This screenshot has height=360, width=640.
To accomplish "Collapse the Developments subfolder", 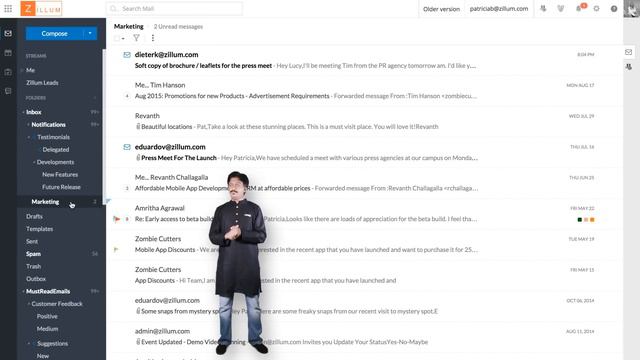I will 34,162.
